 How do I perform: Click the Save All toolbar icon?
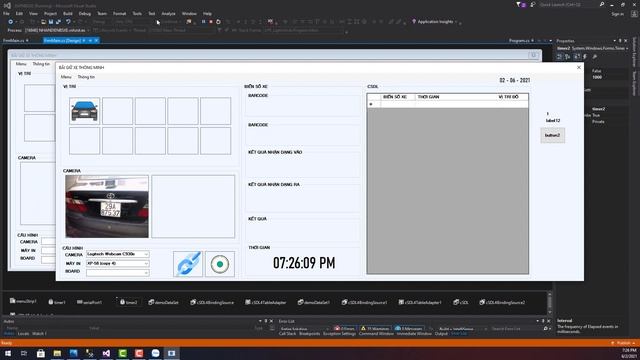(58, 22)
